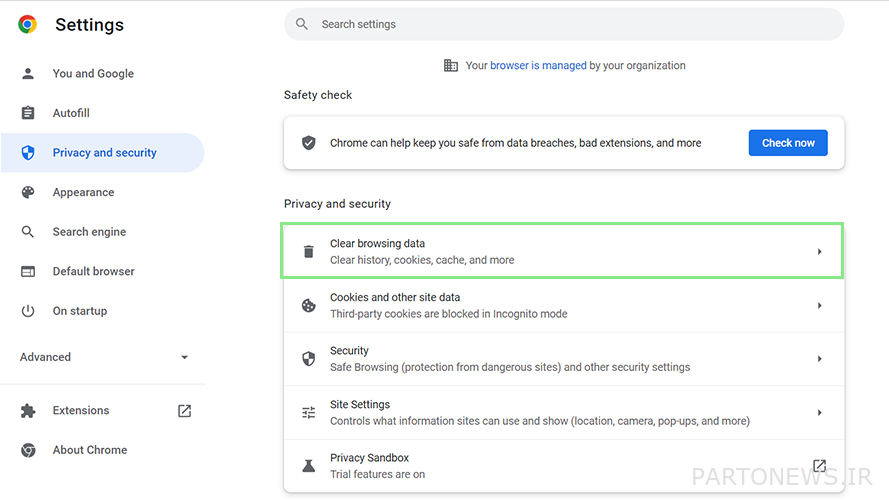Image resolution: width=889 pixels, height=500 pixels.
Task: Click 'Chrome can help keep you safe' text
Action: [515, 143]
